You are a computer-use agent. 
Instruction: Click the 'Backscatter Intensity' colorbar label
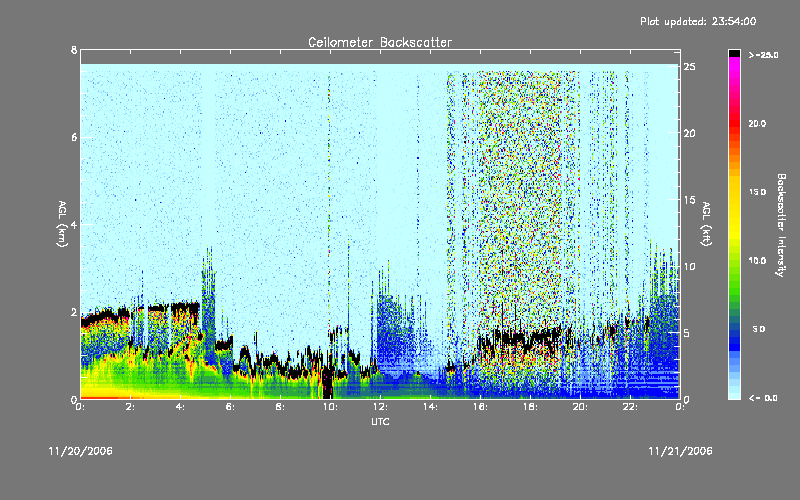point(781,225)
